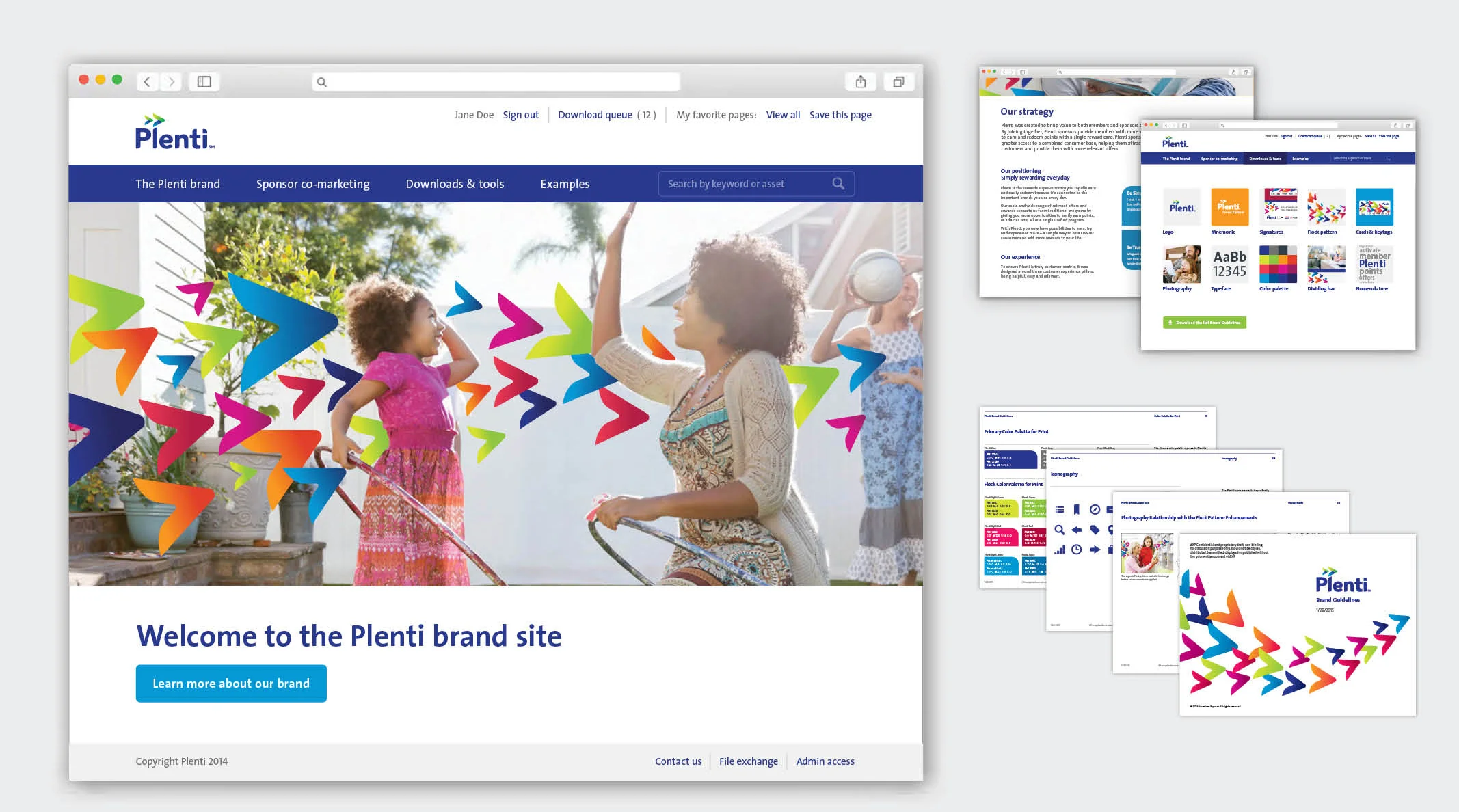Click the magnifier icon in site search

point(838,183)
